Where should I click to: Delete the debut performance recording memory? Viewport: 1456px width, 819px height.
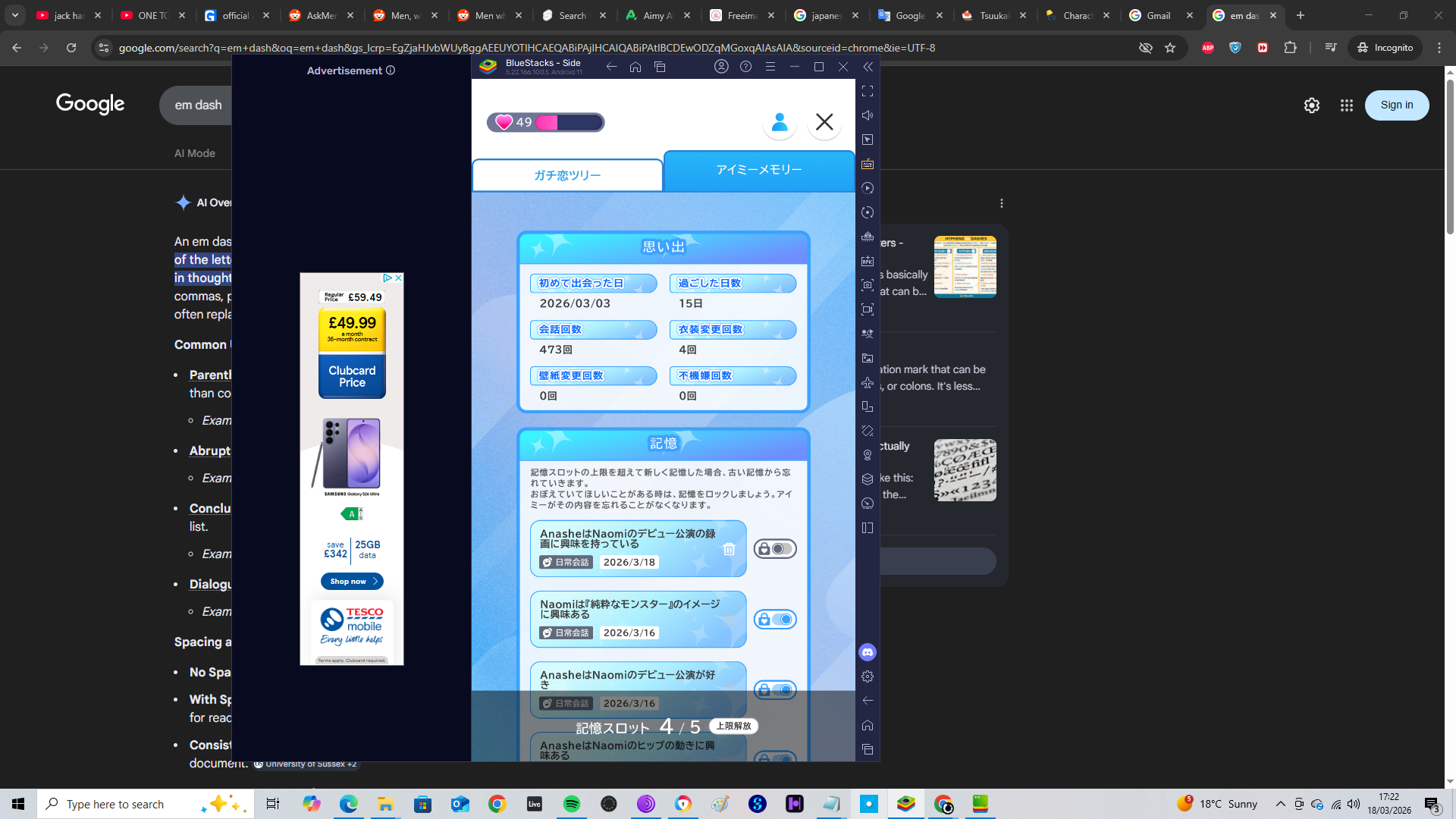pyautogui.click(x=729, y=549)
